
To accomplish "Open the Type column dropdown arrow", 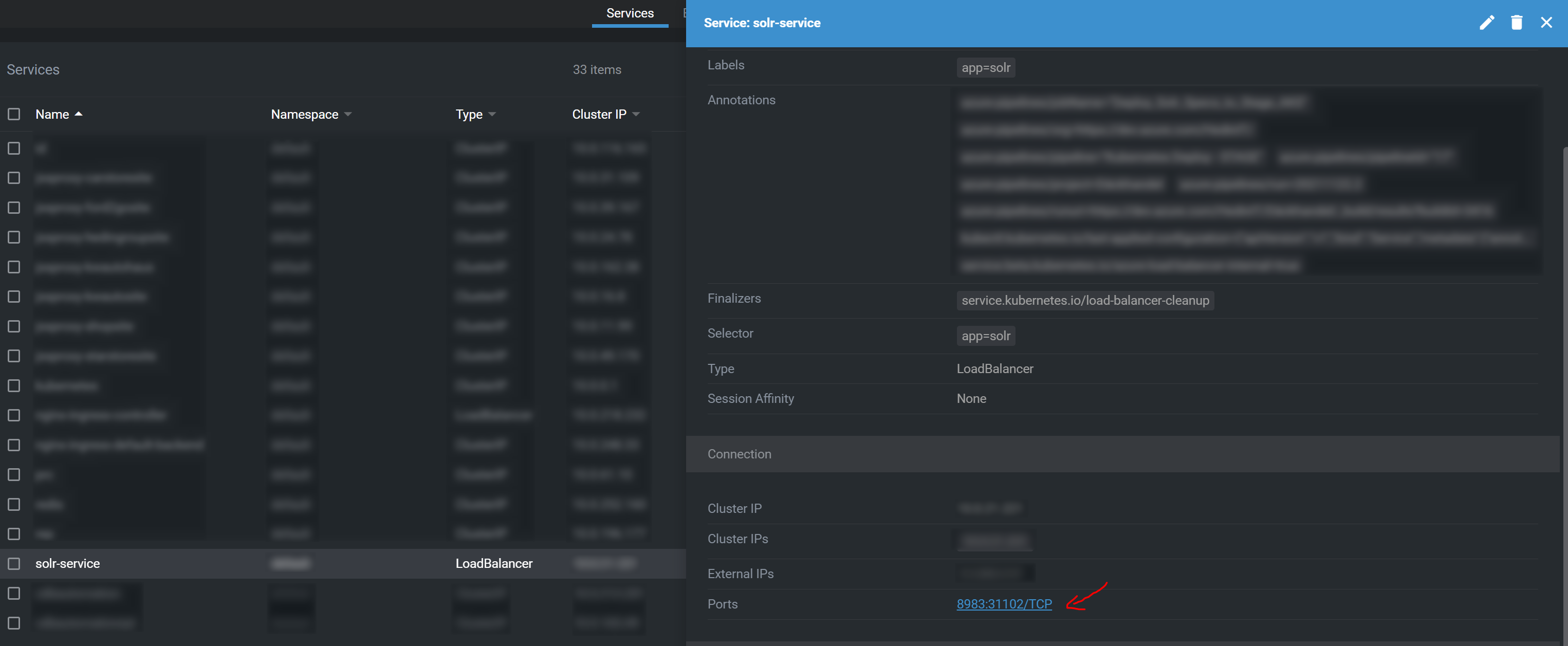I will tap(492, 114).
